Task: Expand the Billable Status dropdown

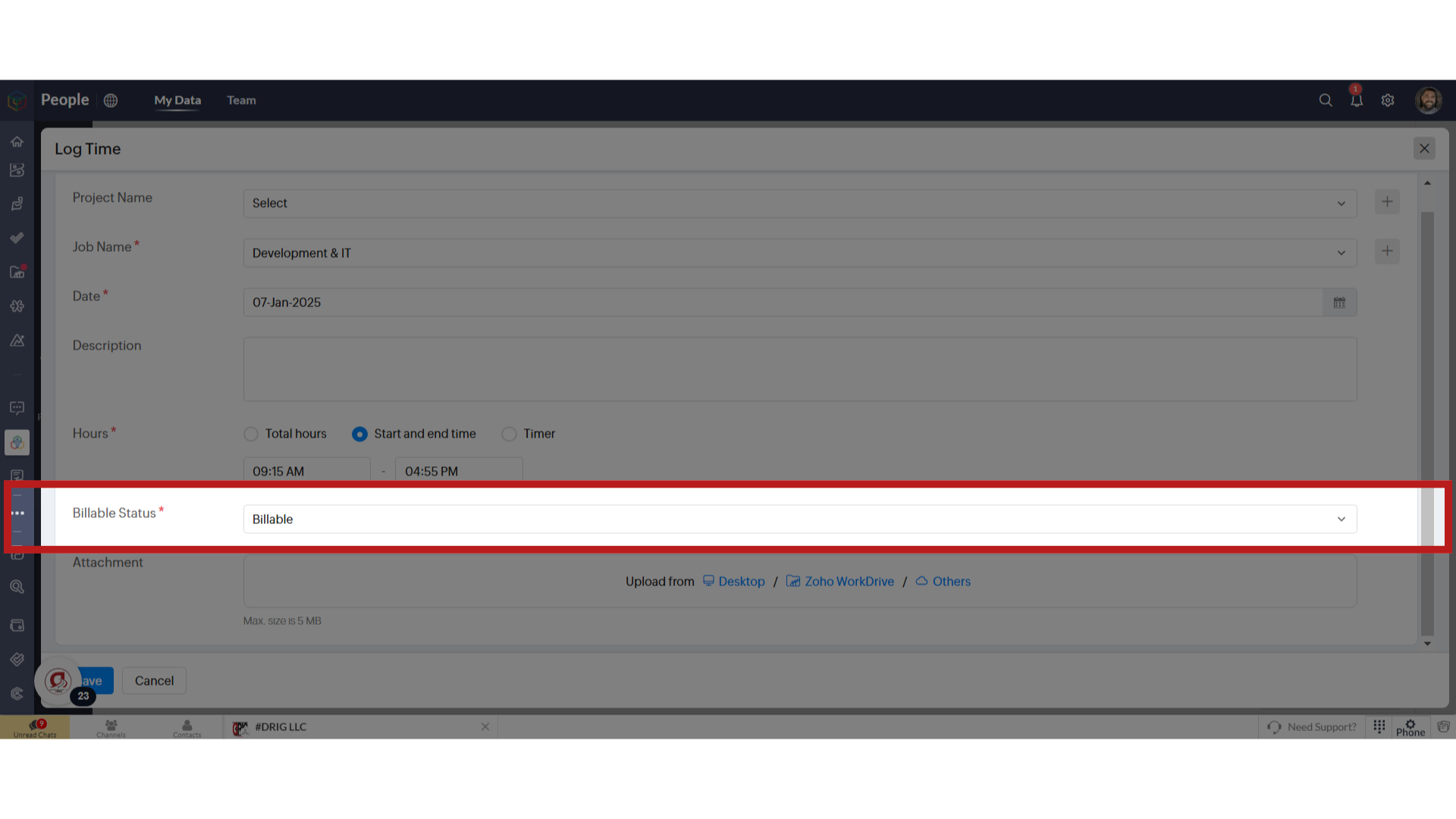Action: click(x=1341, y=519)
